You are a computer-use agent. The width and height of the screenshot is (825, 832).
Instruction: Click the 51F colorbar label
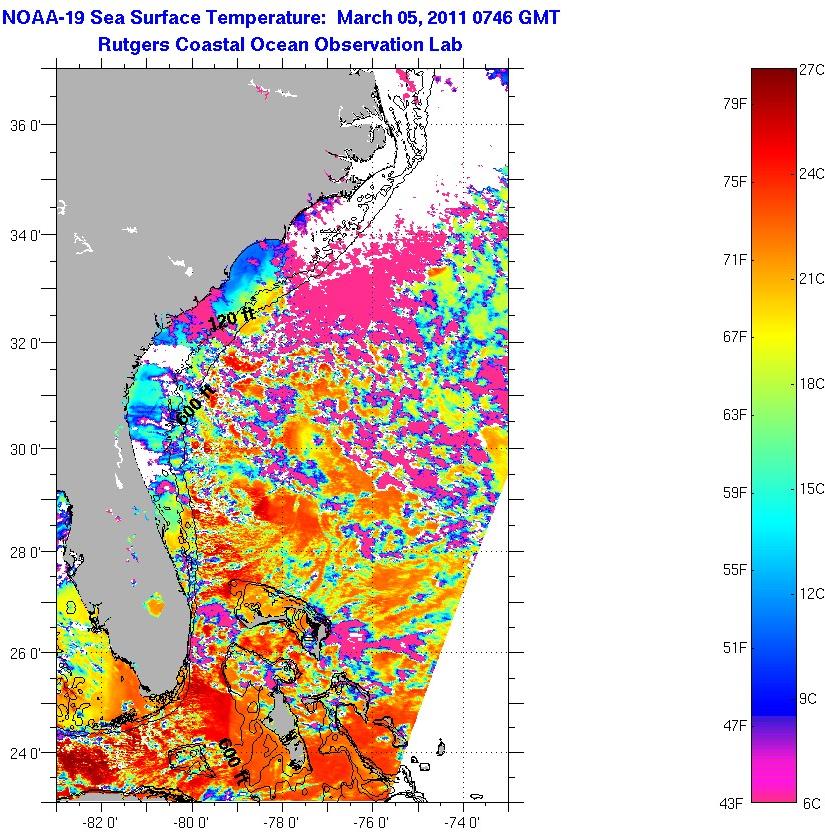pyautogui.click(x=734, y=648)
